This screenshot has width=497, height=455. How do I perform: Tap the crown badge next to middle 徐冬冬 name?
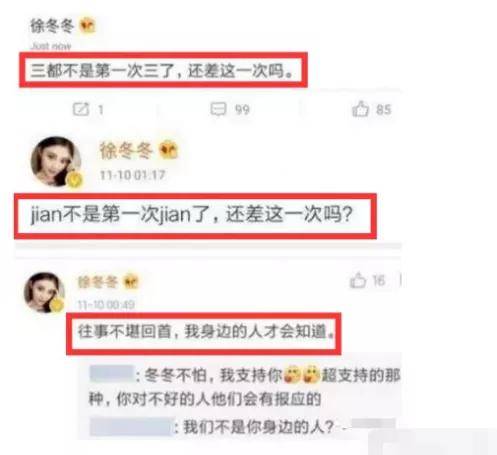click(168, 150)
